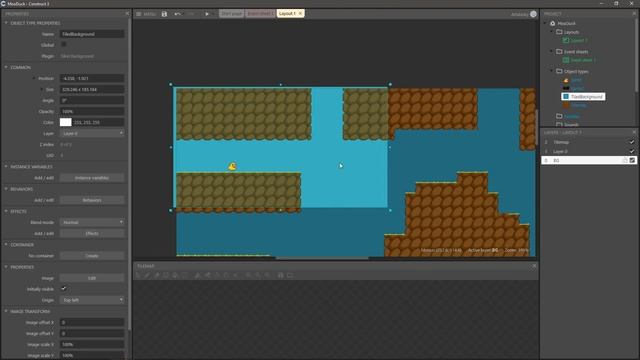This screenshot has width=640, height=360.
Task: Select the Object types folder
Action: pyautogui.click(x=572, y=71)
